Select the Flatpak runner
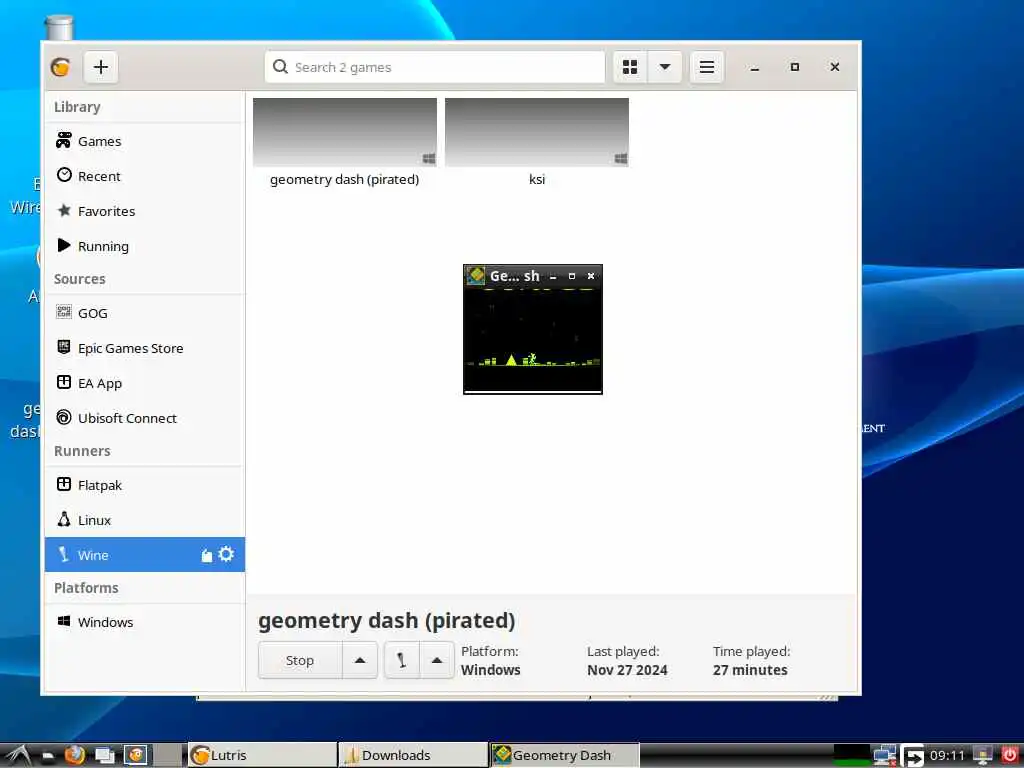The image size is (1024, 768). tap(145, 485)
